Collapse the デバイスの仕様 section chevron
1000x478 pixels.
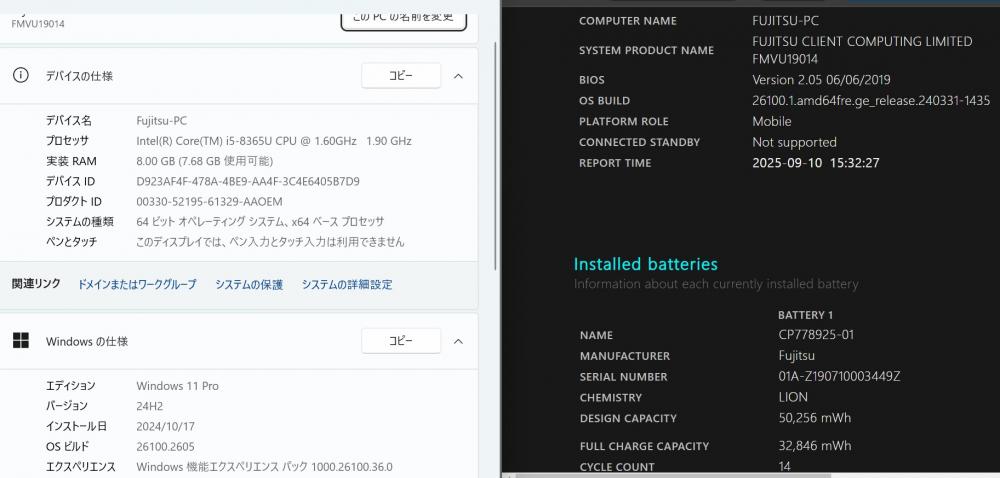click(x=458, y=76)
